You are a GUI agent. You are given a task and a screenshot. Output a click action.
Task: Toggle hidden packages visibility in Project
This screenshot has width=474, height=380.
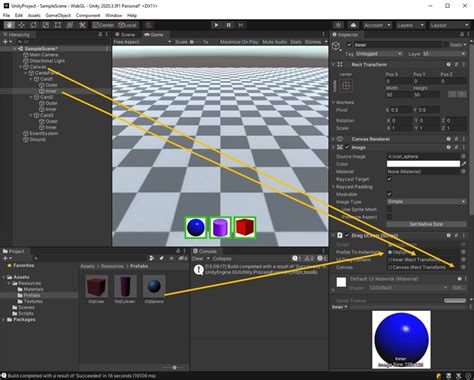(x=183, y=258)
